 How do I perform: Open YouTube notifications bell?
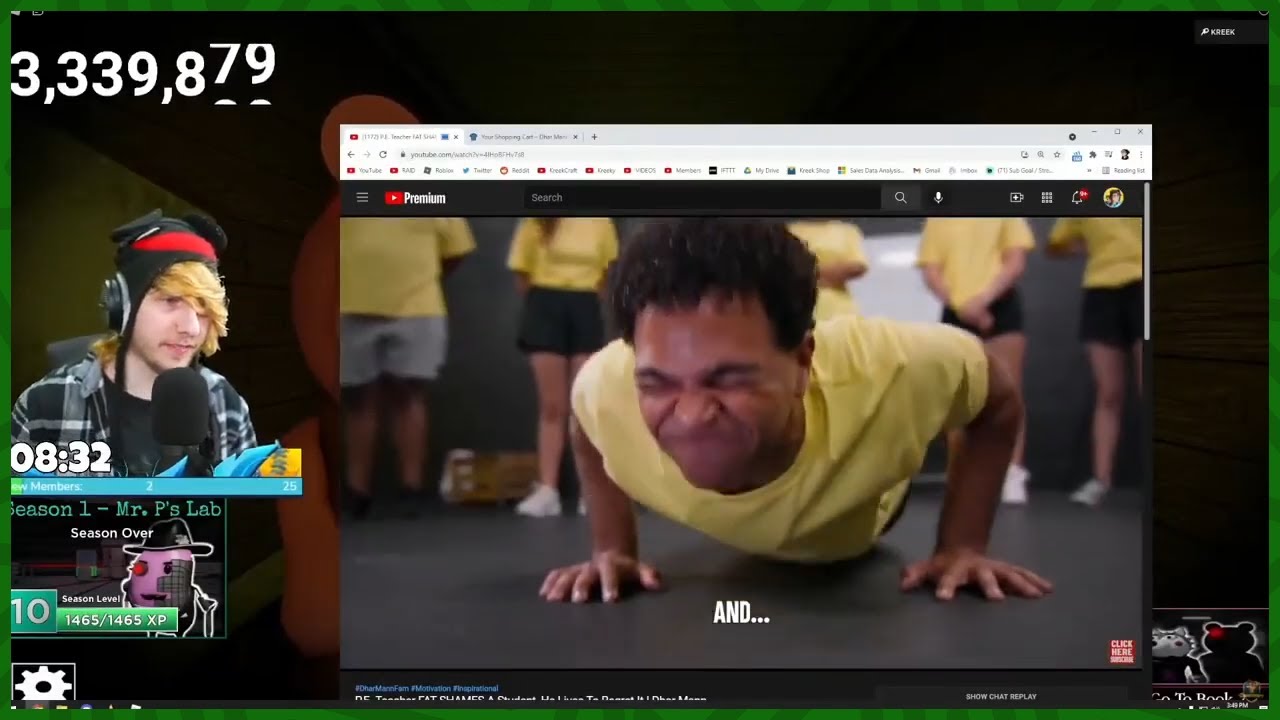[x=1078, y=197]
